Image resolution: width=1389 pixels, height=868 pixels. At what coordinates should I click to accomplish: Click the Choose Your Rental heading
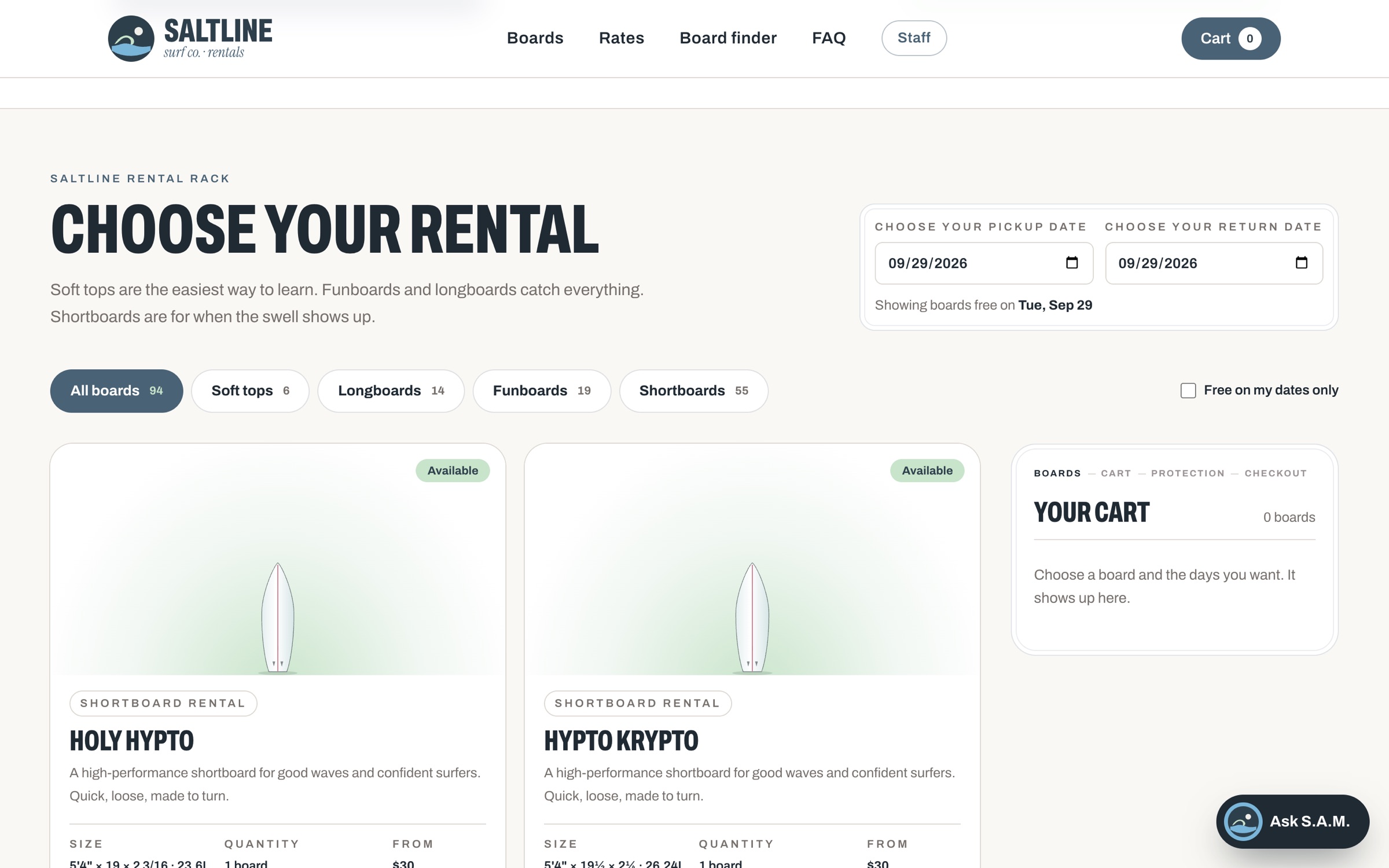click(325, 229)
